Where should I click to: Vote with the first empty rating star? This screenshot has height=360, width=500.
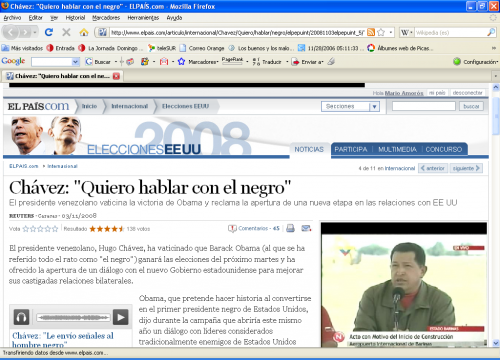26,229
